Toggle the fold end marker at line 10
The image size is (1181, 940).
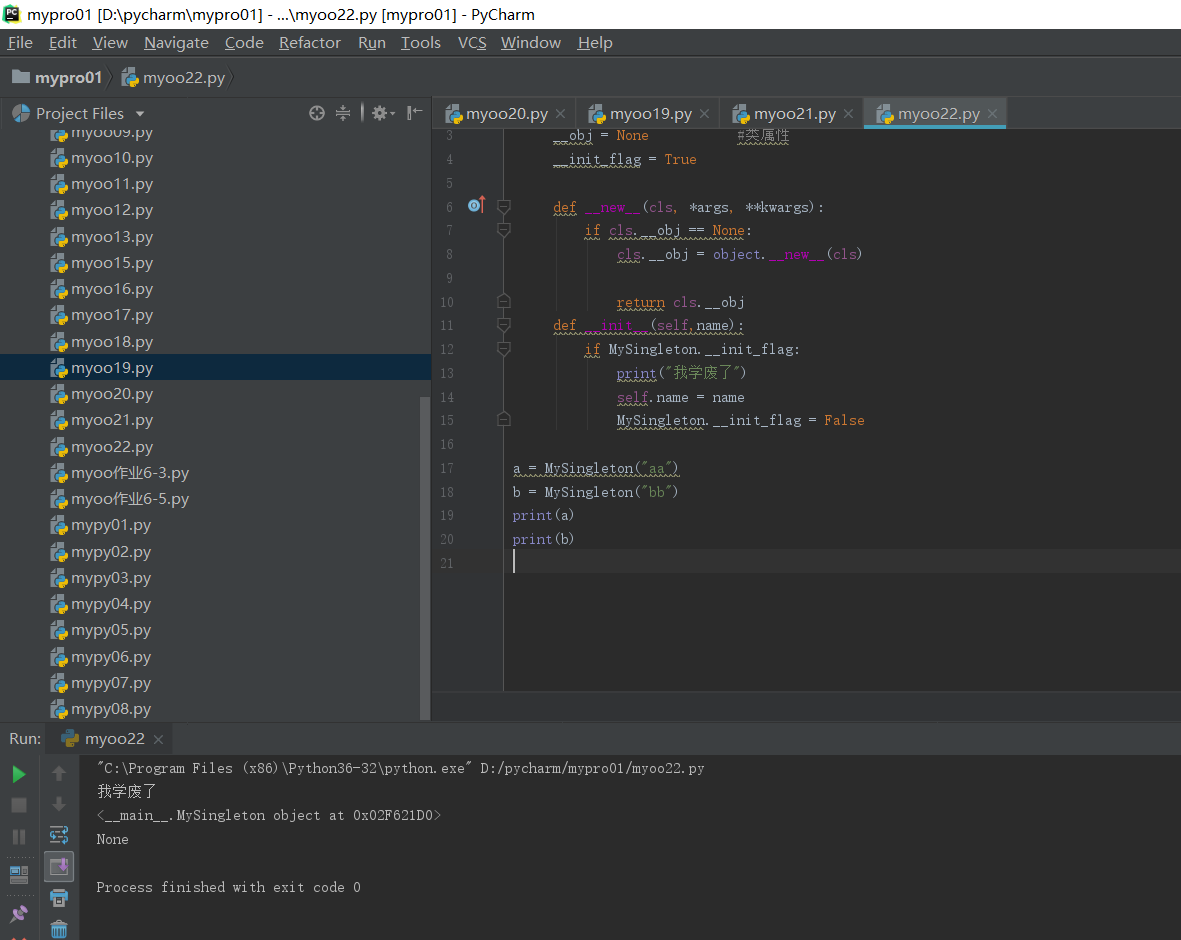[x=504, y=301]
